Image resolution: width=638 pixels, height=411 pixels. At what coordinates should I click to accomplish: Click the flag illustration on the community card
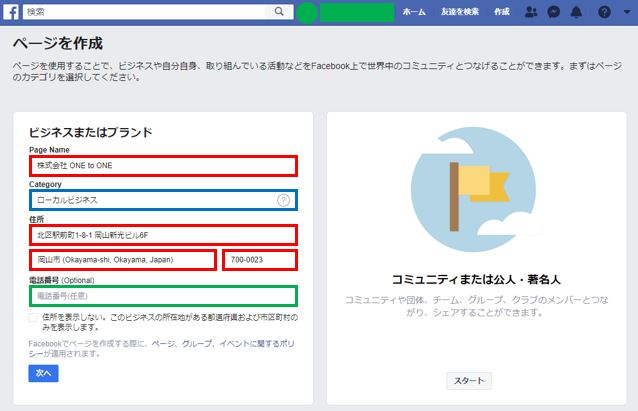coord(474,190)
